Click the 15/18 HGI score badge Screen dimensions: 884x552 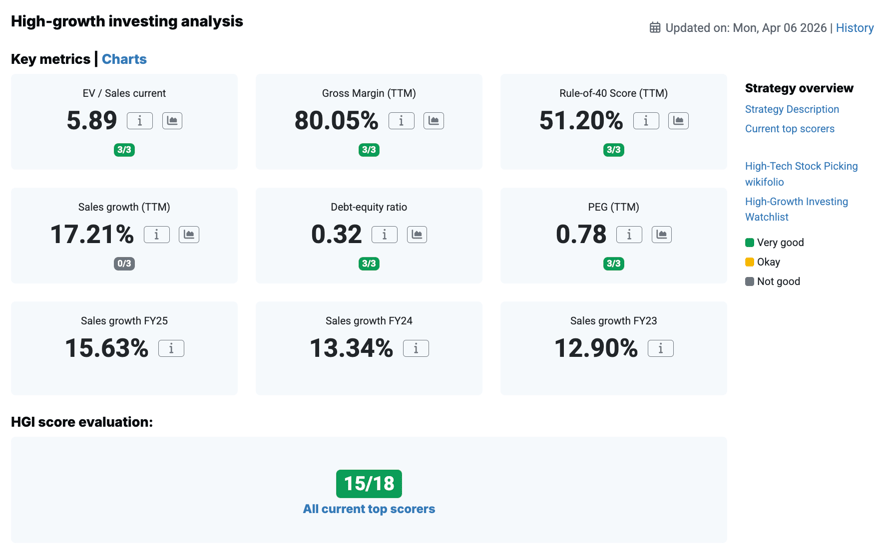tap(368, 484)
